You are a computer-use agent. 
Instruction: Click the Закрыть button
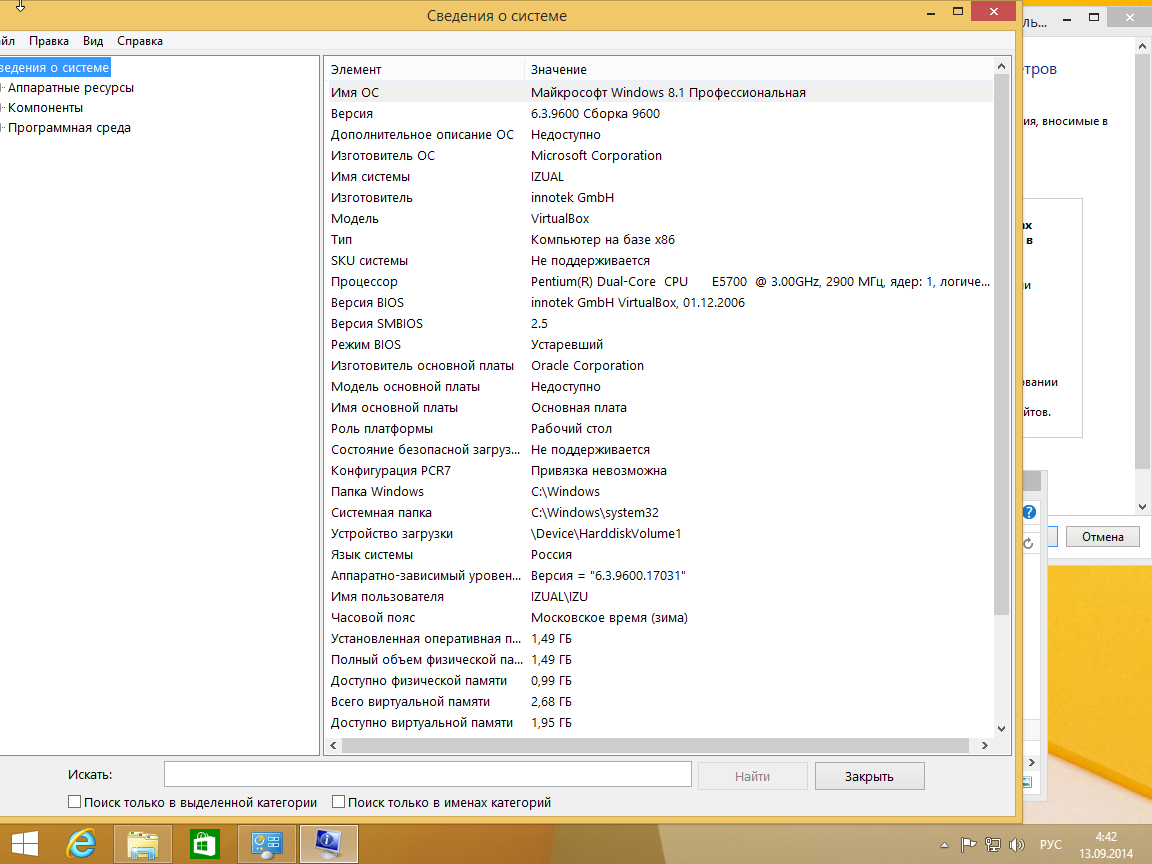pyautogui.click(x=869, y=776)
